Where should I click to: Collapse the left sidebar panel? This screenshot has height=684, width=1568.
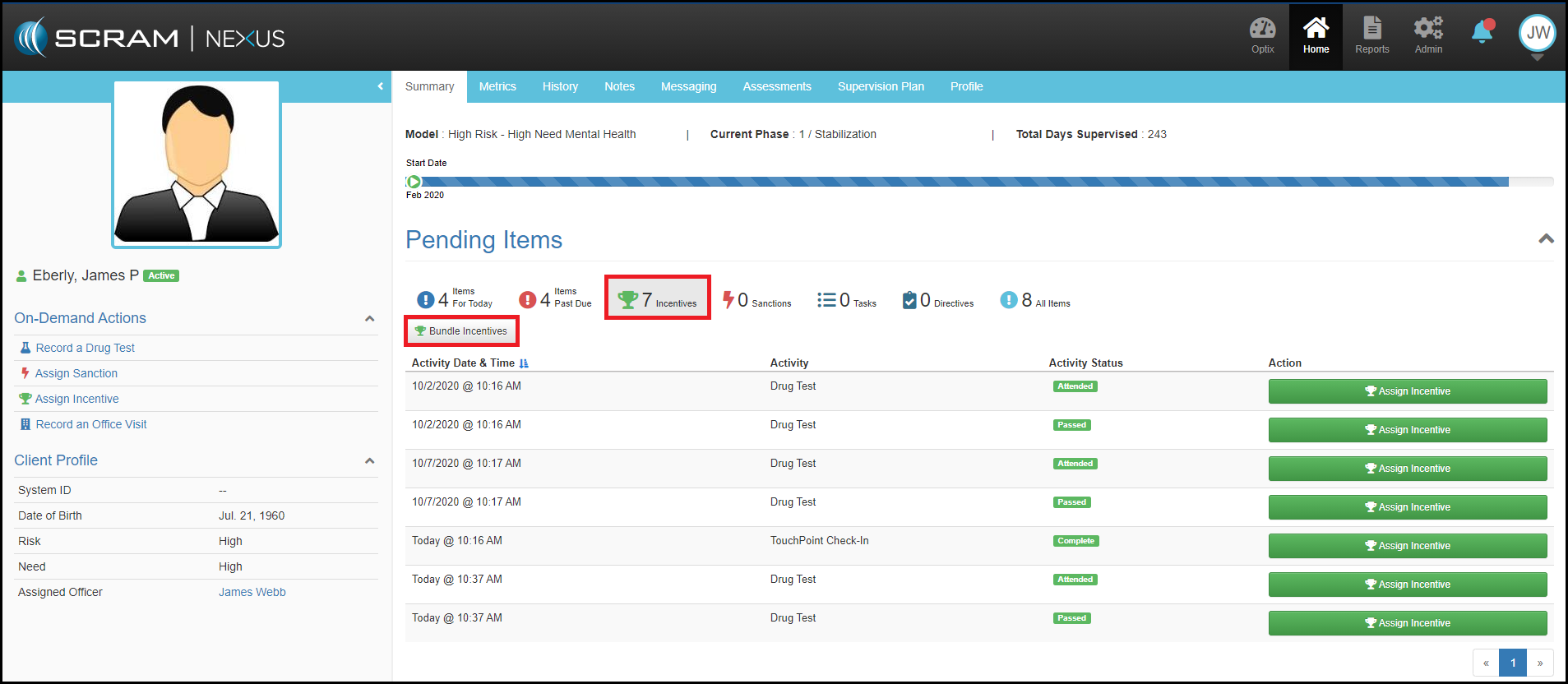[x=380, y=86]
